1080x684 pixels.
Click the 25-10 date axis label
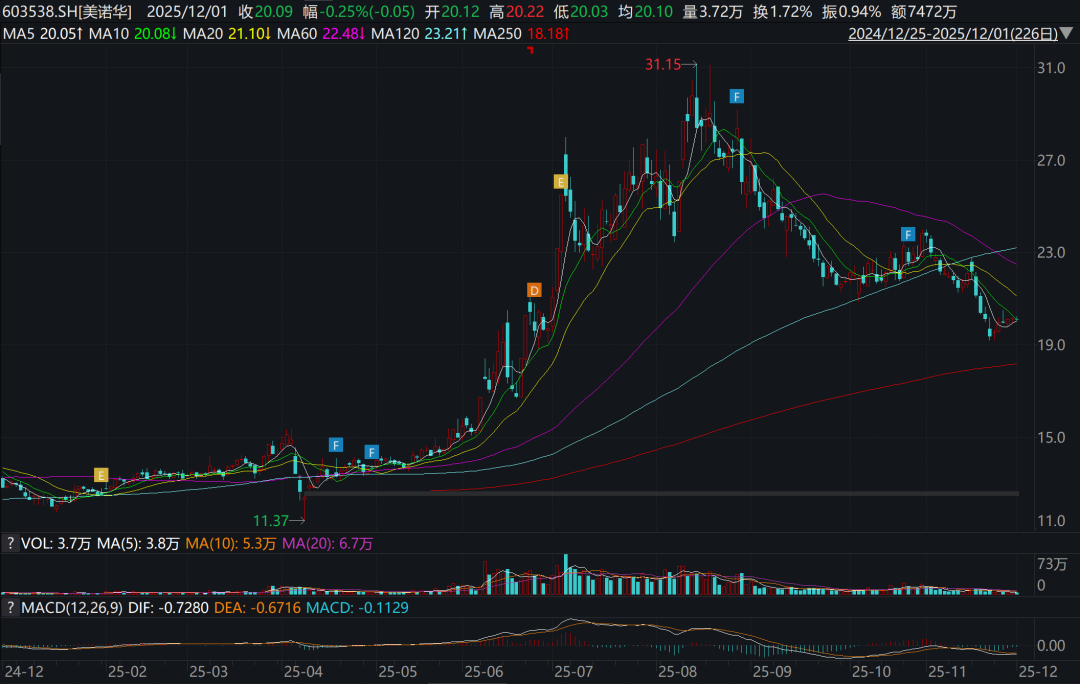[x=872, y=672]
